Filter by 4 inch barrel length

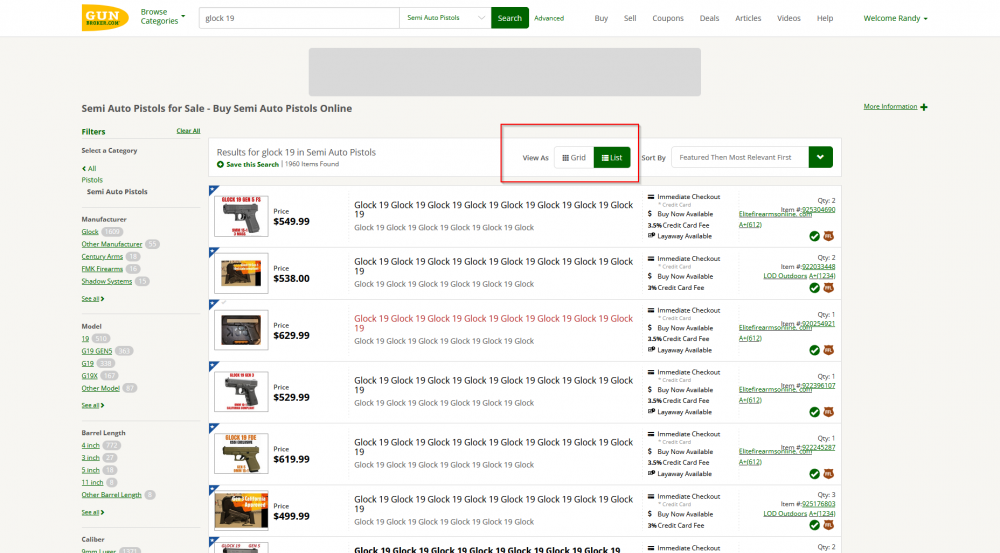tap(91, 445)
